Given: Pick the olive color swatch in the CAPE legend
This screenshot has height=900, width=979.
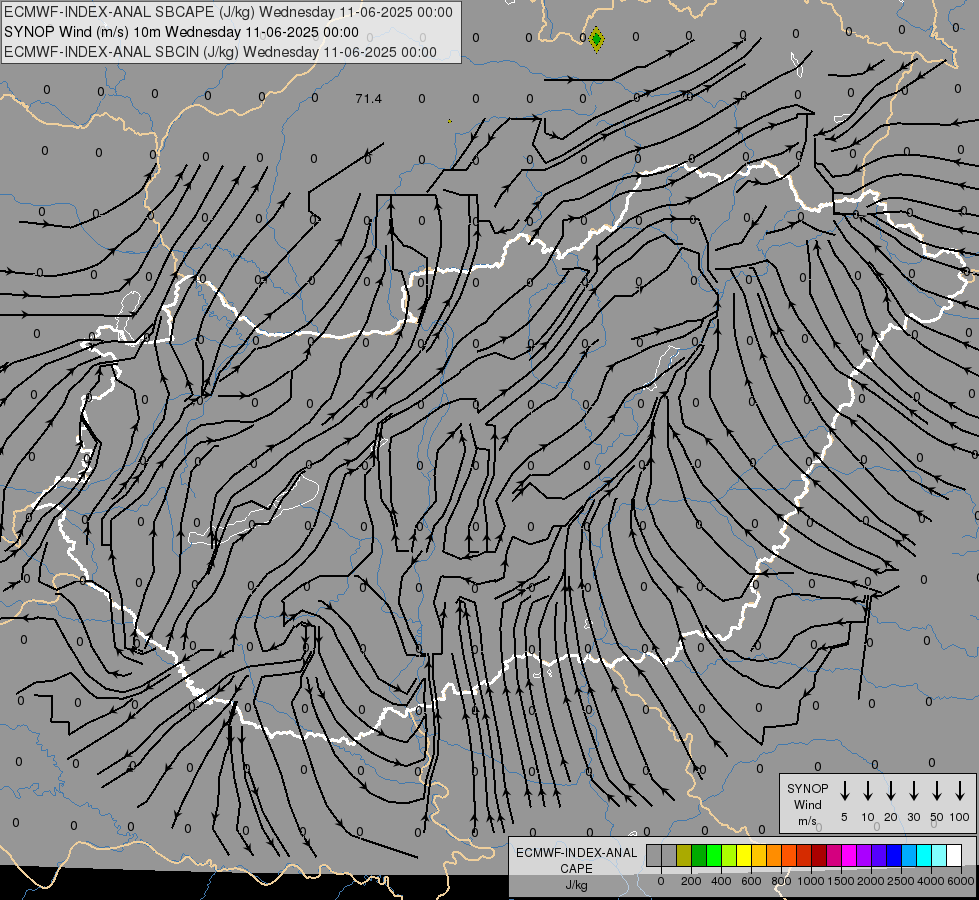Looking at the screenshot, I should 684,856.
